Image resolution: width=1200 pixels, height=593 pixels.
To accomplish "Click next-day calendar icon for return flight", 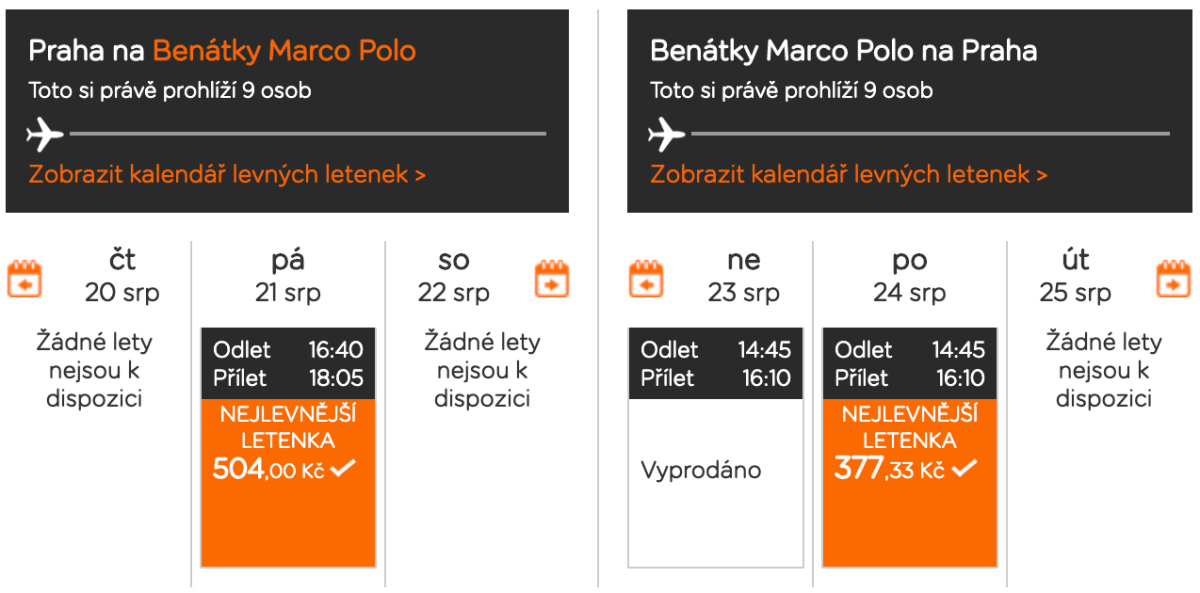I will (x=1174, y=279).
